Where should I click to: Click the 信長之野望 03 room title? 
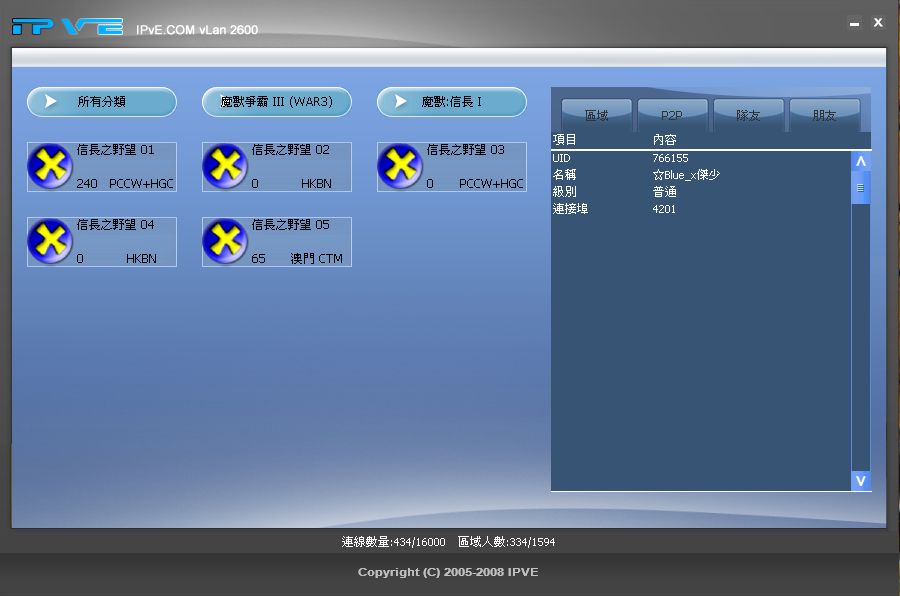pyautogui.click(x=465, y=150)
